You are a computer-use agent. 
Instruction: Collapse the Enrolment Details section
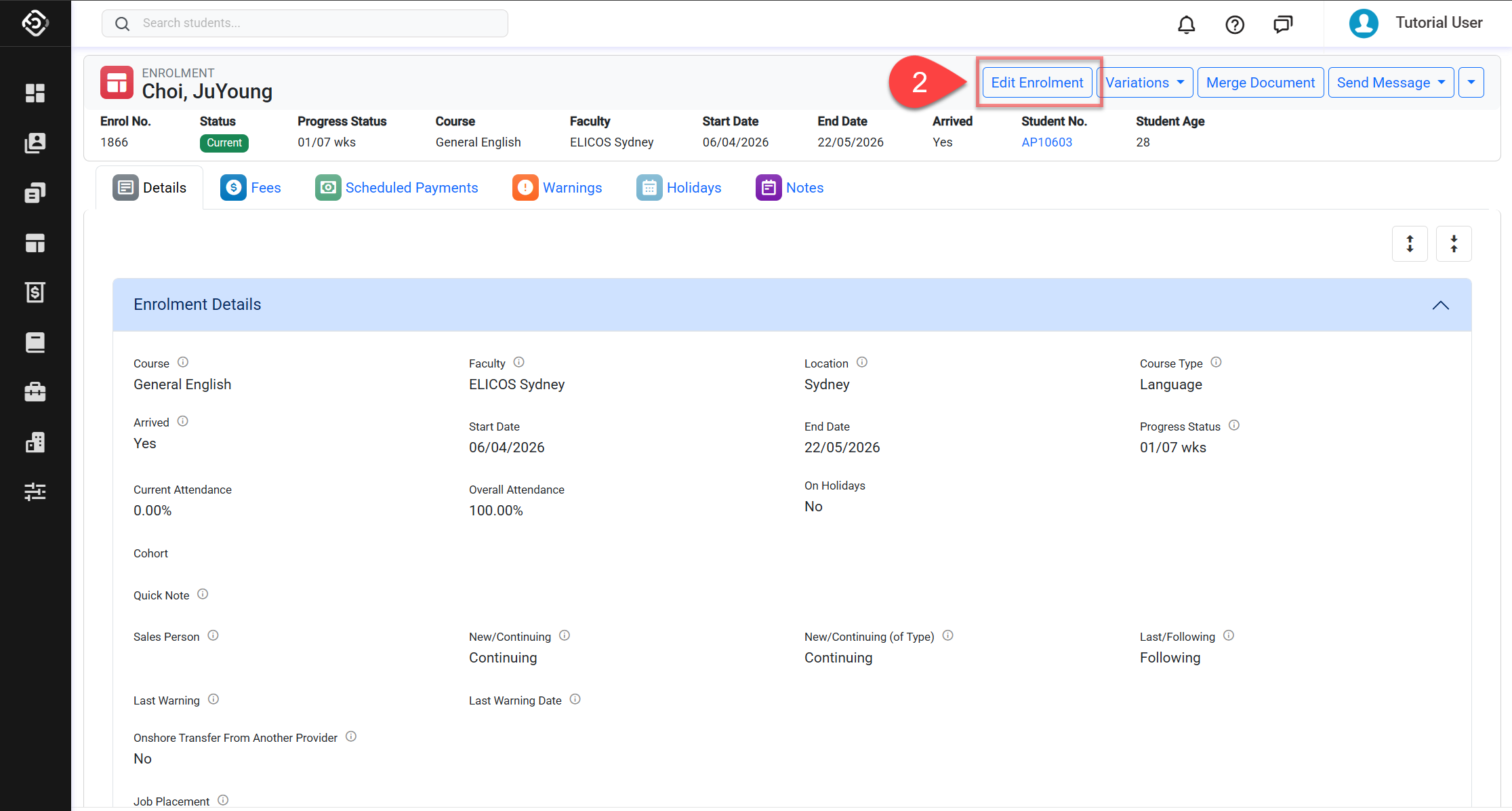point(1440,305)
